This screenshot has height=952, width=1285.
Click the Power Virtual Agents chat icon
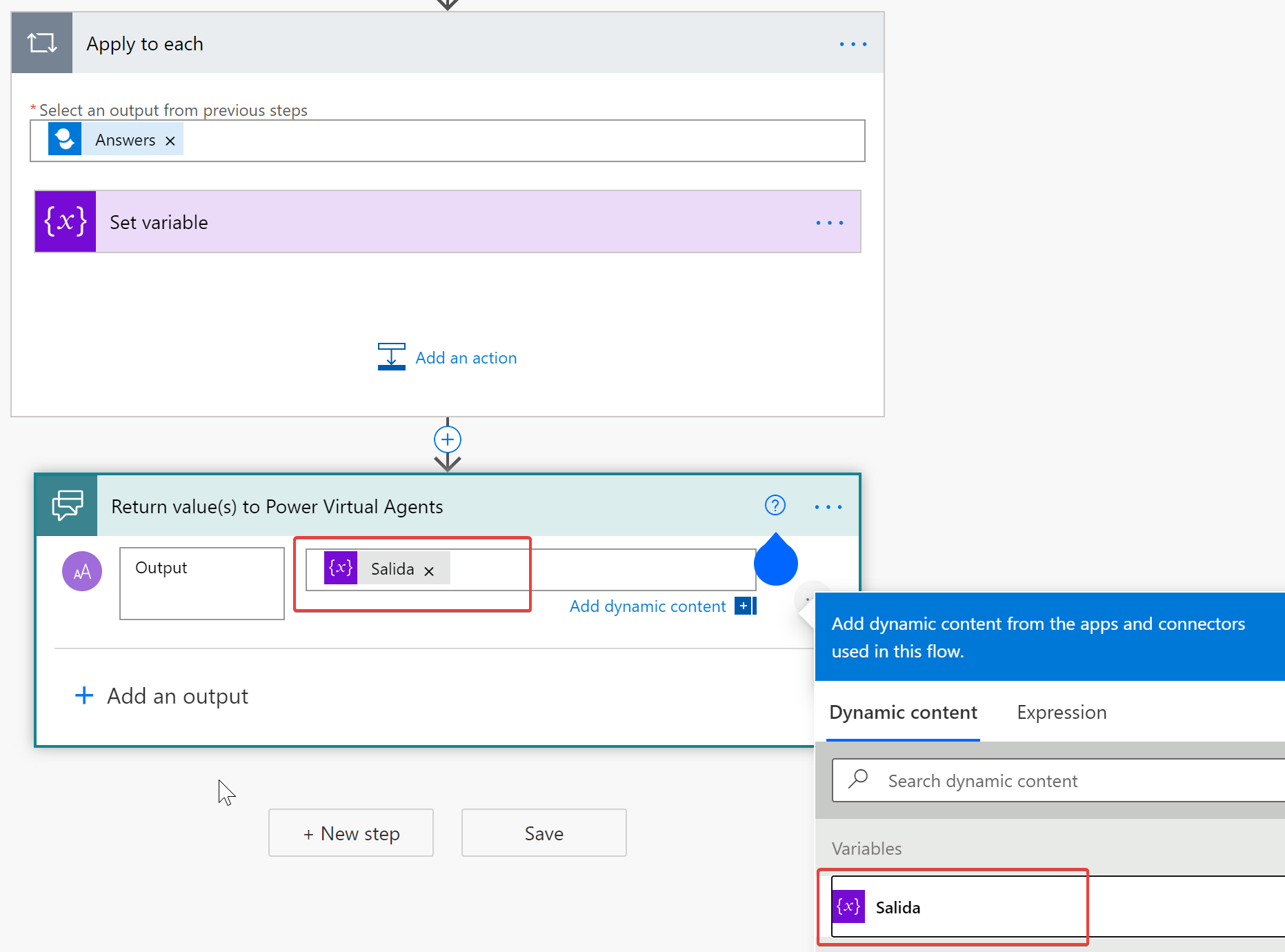pyautogui.click(x=67, y=506)
